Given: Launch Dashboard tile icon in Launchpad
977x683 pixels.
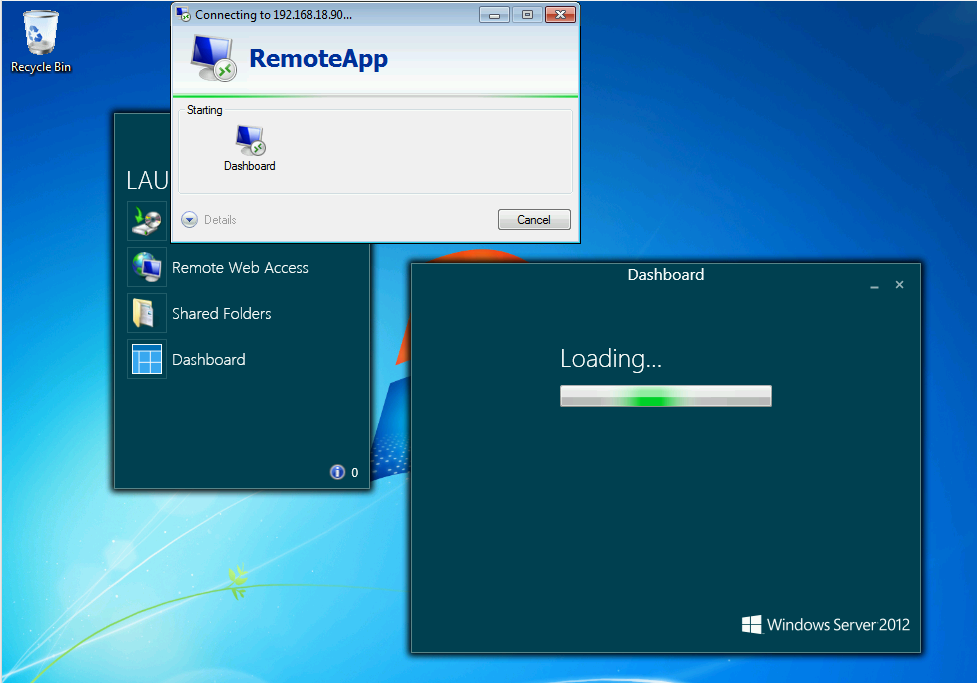Looking at the screenshot, I should (147, 359).
